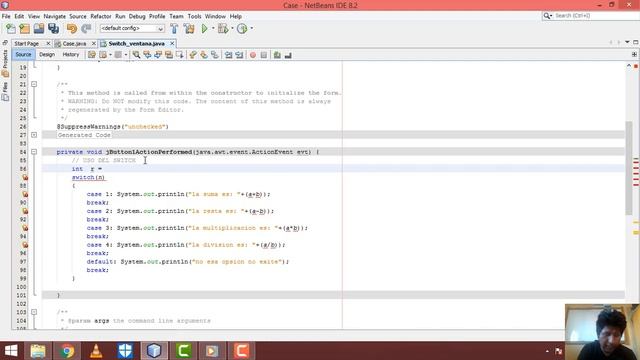Click the Find Next Occurrence icon
Image resolution: width=640 pixels, height=360 pixels.
[158, 55]
